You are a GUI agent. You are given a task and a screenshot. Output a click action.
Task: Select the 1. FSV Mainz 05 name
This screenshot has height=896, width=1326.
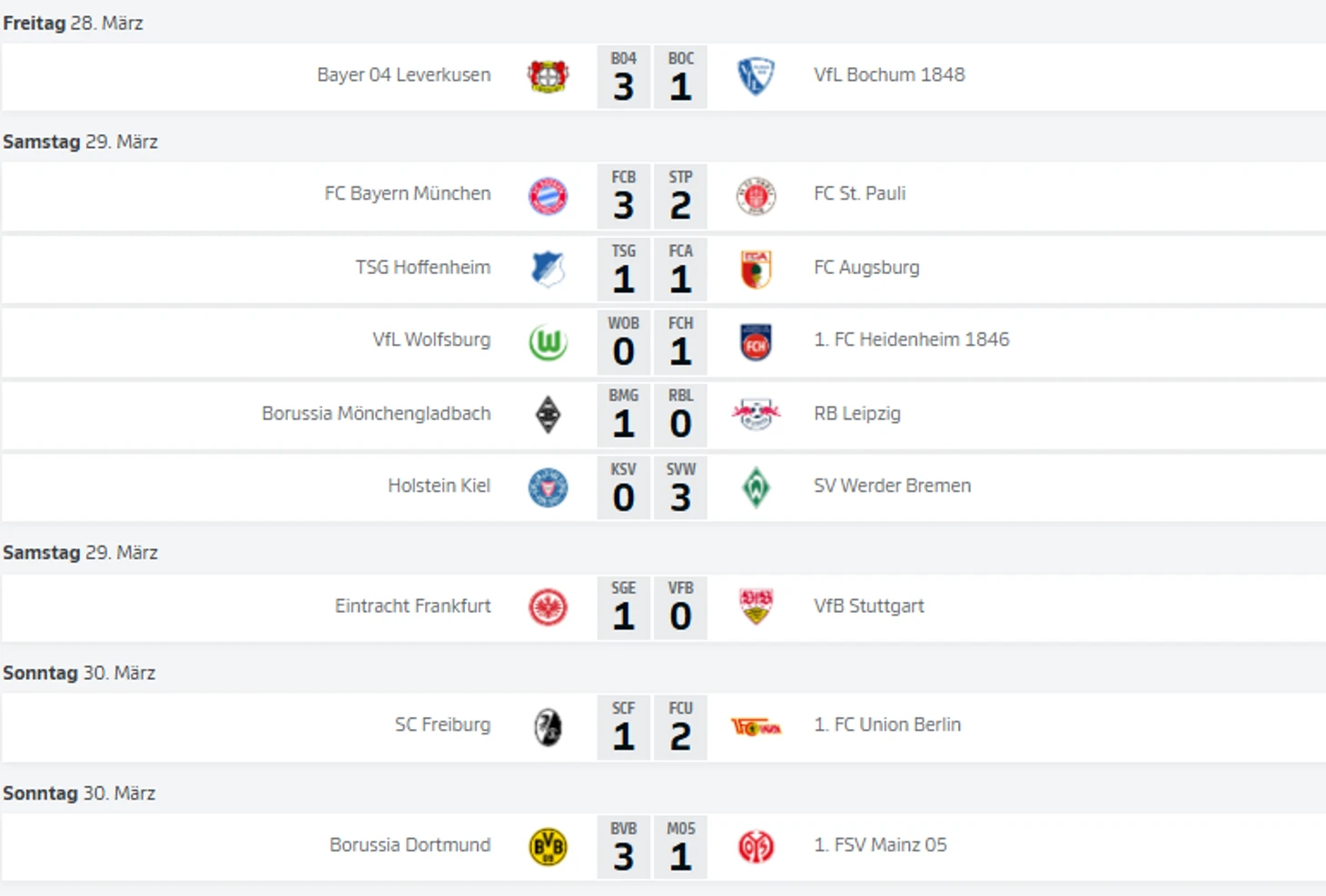coord(880,845)
